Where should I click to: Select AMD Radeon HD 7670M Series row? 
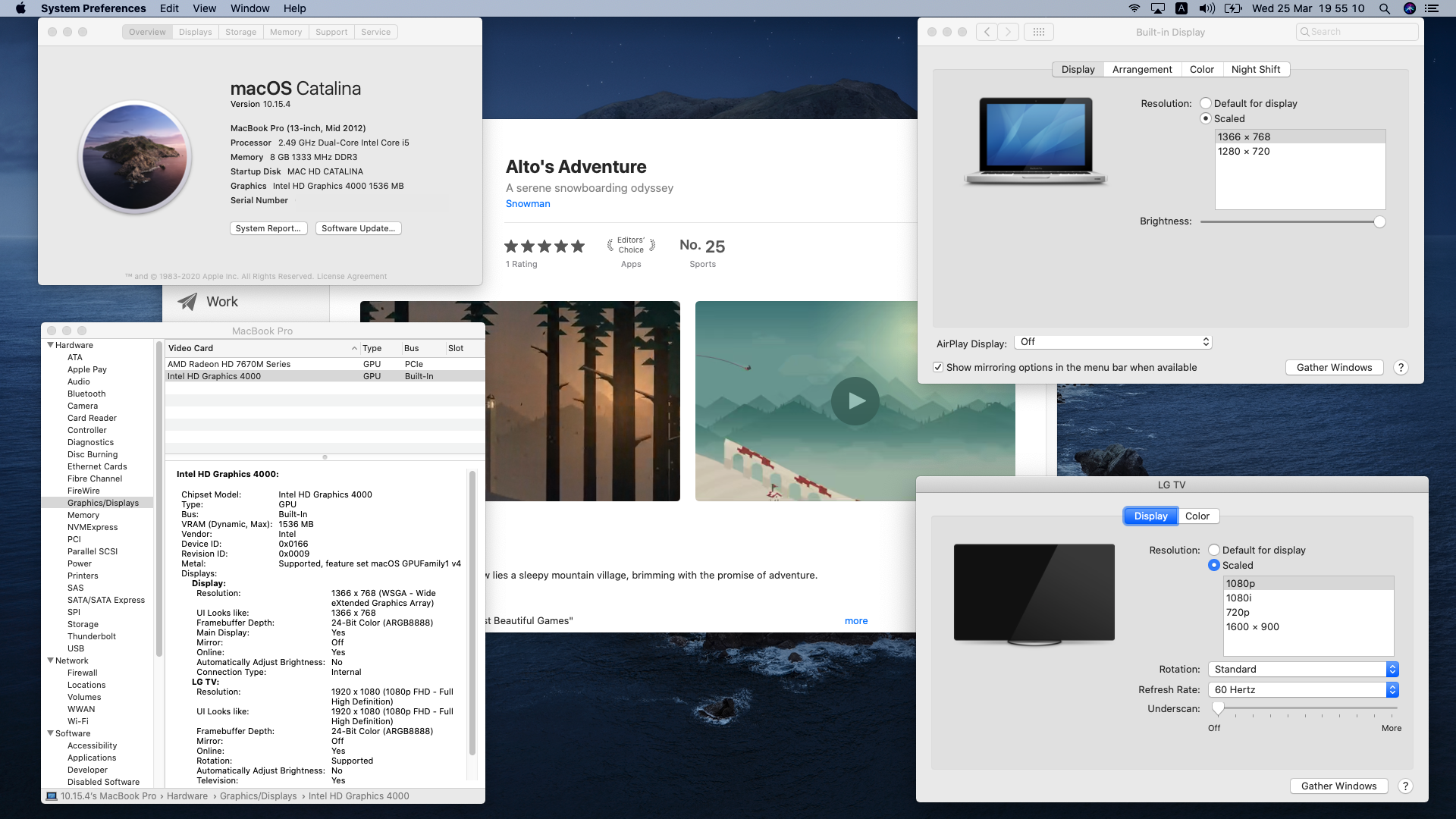click(x=325, y=364)
